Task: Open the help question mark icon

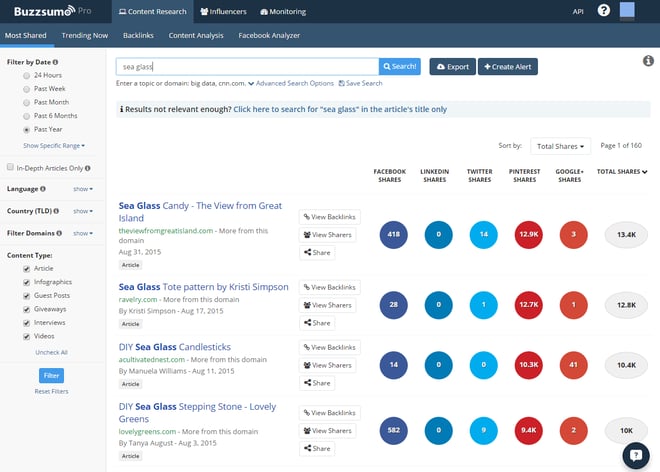Action: tap(604, 11)
